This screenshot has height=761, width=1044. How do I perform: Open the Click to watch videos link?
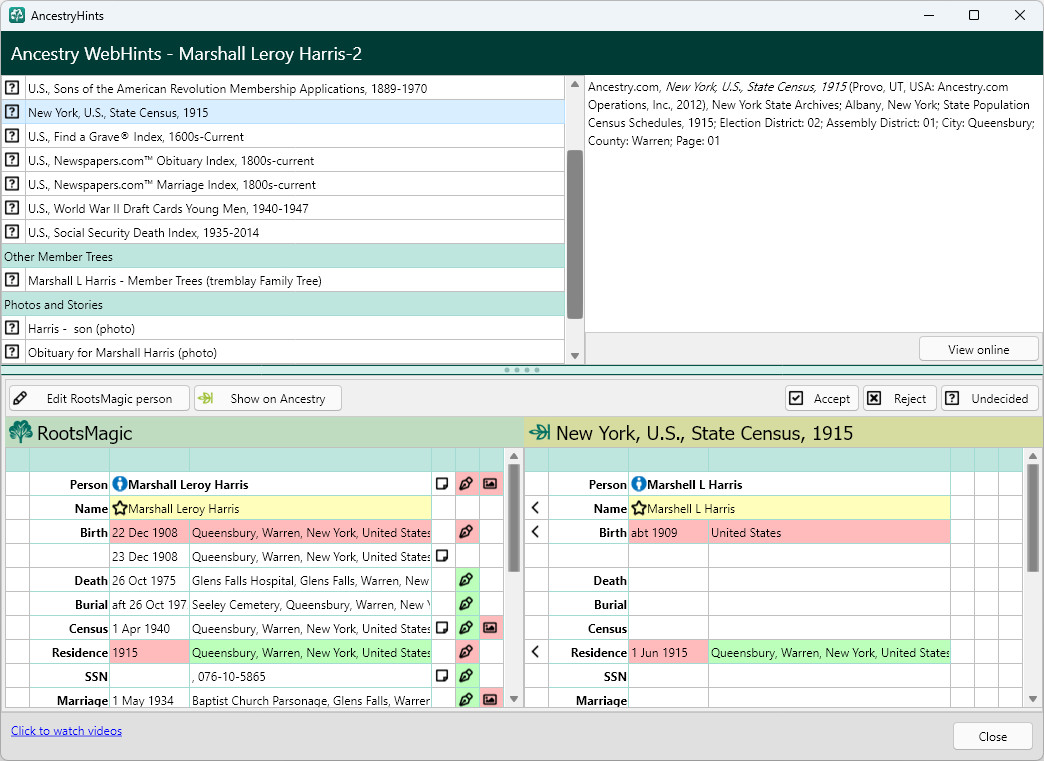66,730
